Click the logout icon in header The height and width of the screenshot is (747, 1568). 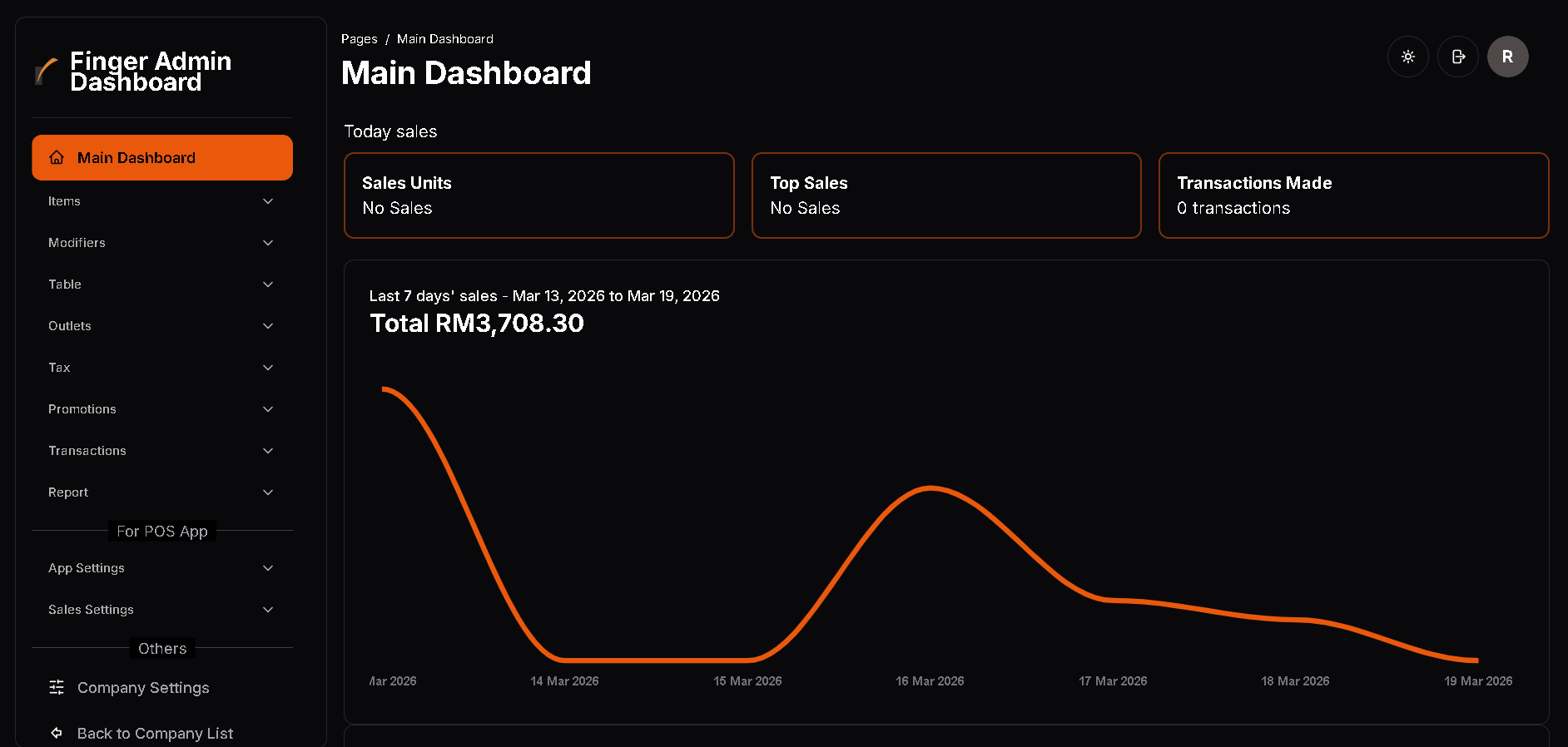(x=1457, y=57)
